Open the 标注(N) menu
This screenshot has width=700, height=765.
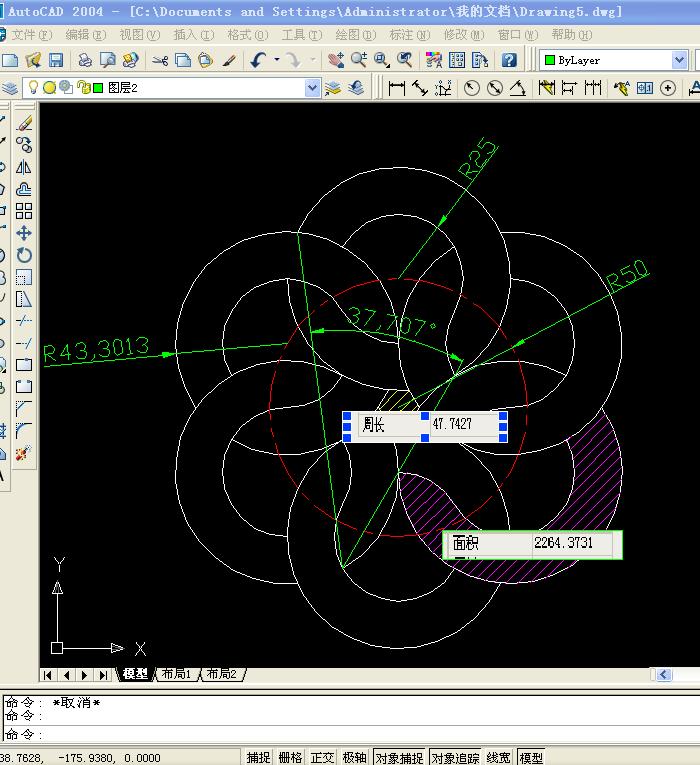(410, 35)
